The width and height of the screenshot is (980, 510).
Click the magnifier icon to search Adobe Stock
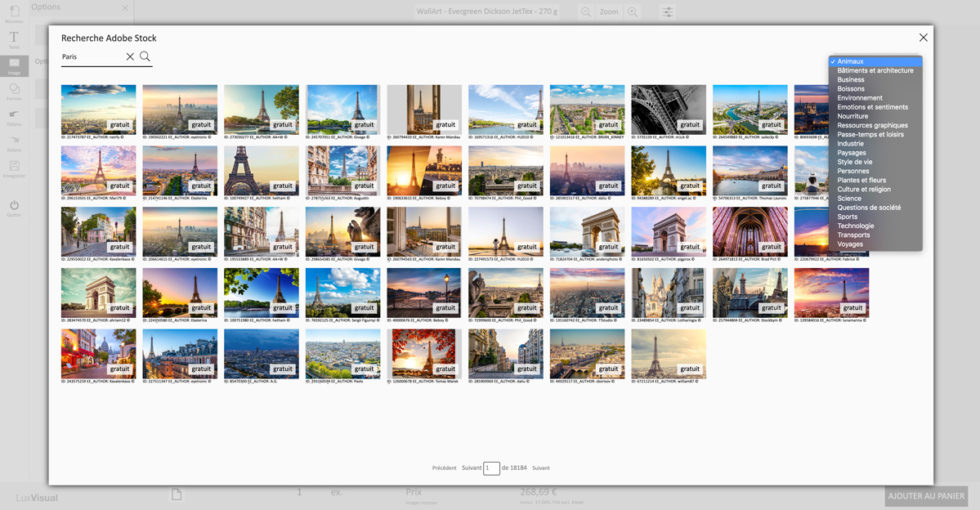(145, 57)
